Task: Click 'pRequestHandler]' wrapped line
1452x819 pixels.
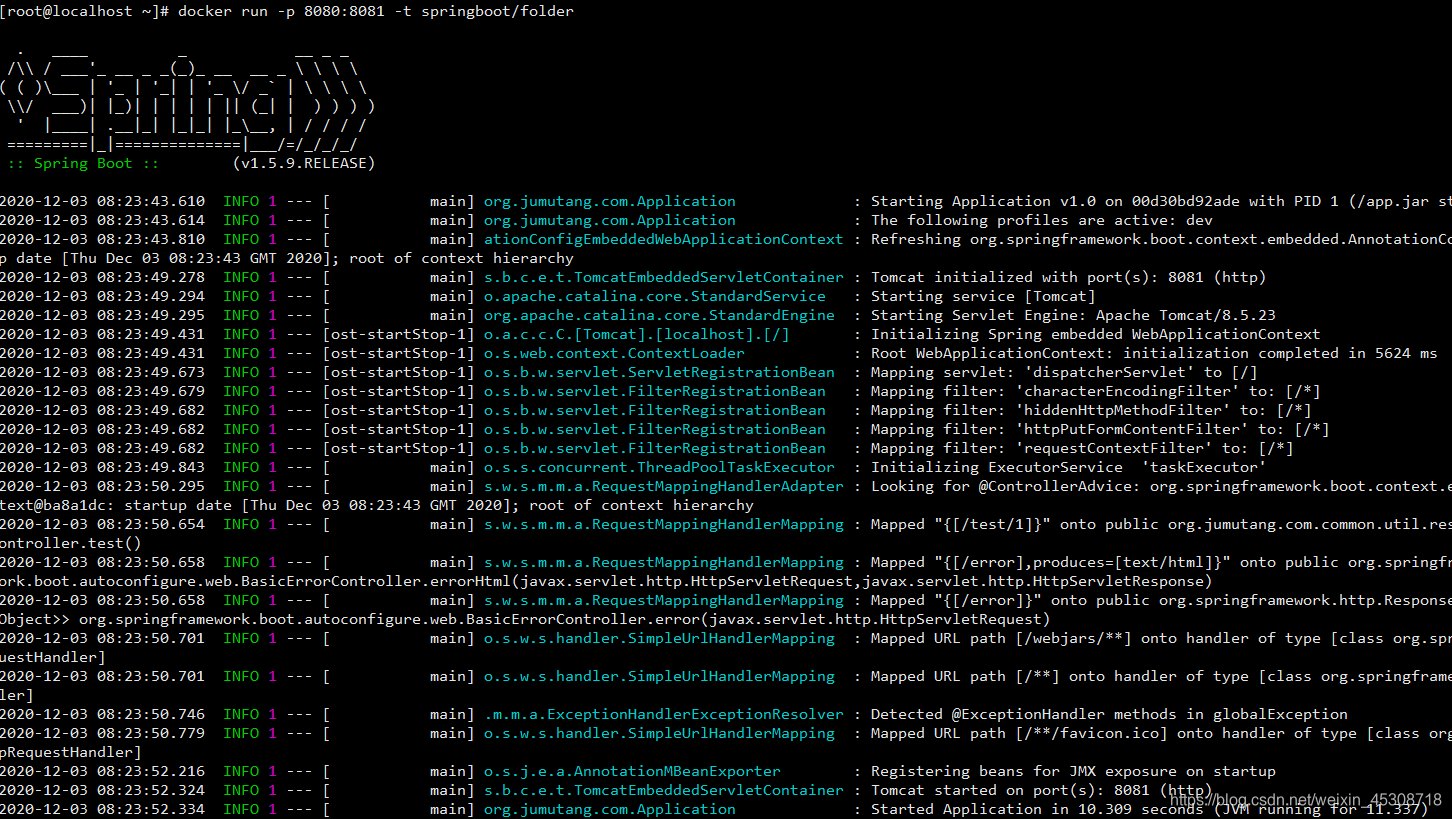Action: point(71,752)
